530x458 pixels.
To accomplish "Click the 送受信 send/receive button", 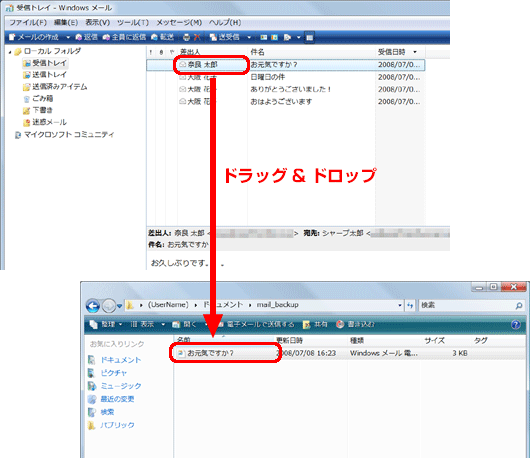I will (224, 37).
